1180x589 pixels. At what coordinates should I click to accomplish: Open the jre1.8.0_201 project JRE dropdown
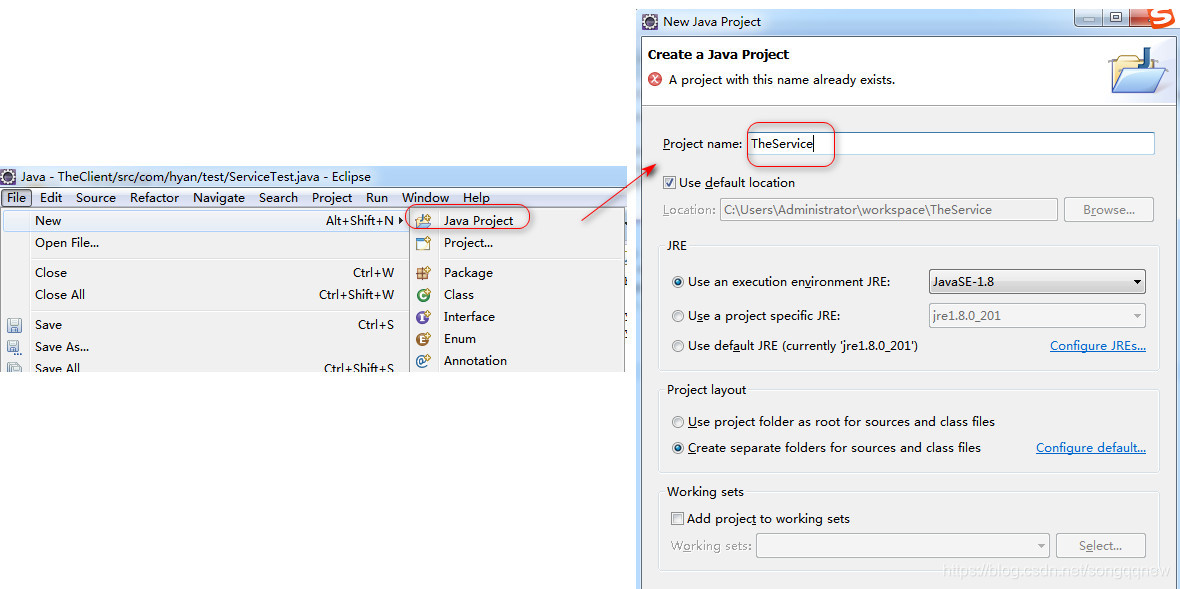tap(1036, 316)
